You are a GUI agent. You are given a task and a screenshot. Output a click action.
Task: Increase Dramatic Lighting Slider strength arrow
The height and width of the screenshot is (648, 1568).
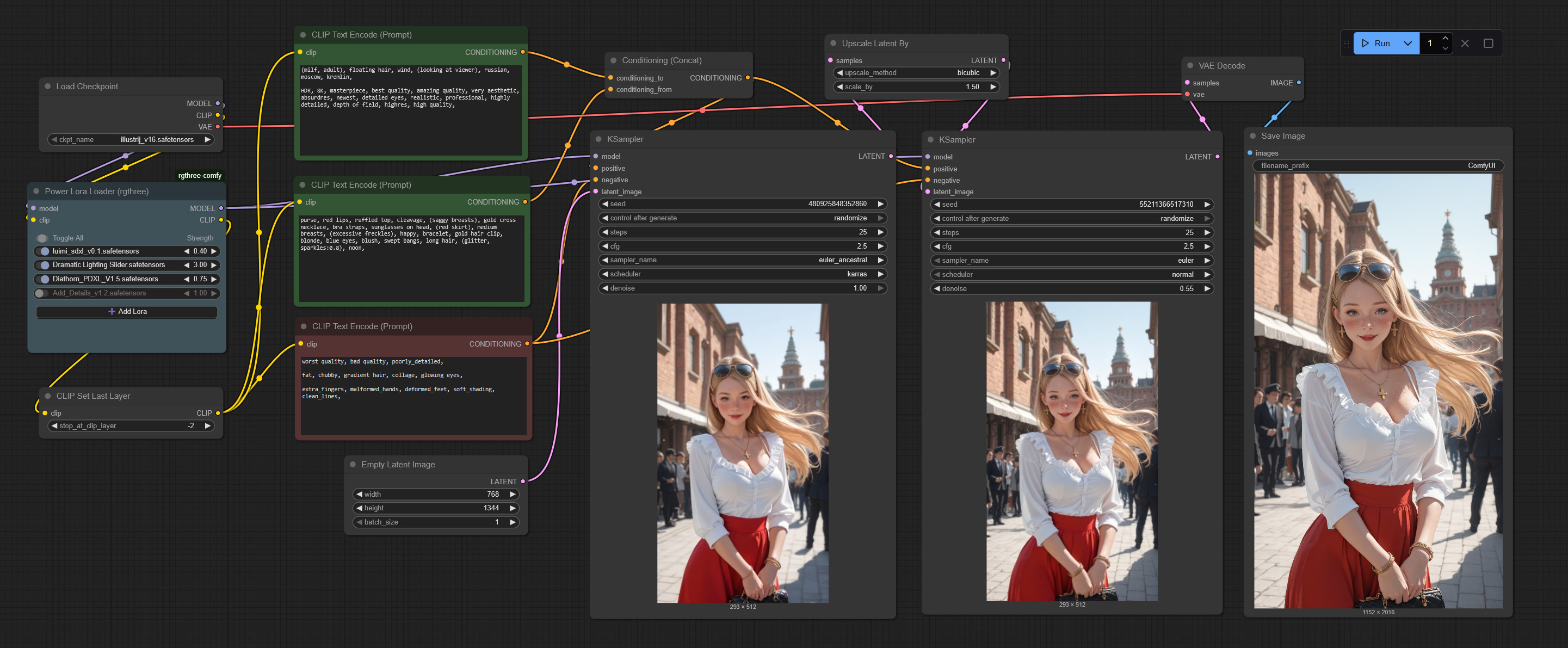click(x=214, y=266)
